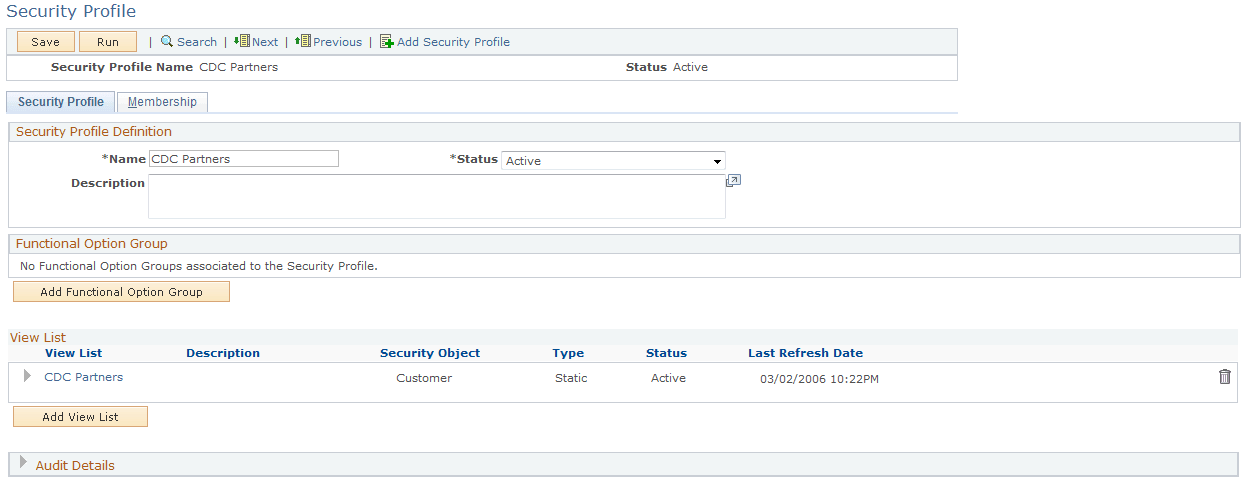Sort by the Security Object column header

430,353
